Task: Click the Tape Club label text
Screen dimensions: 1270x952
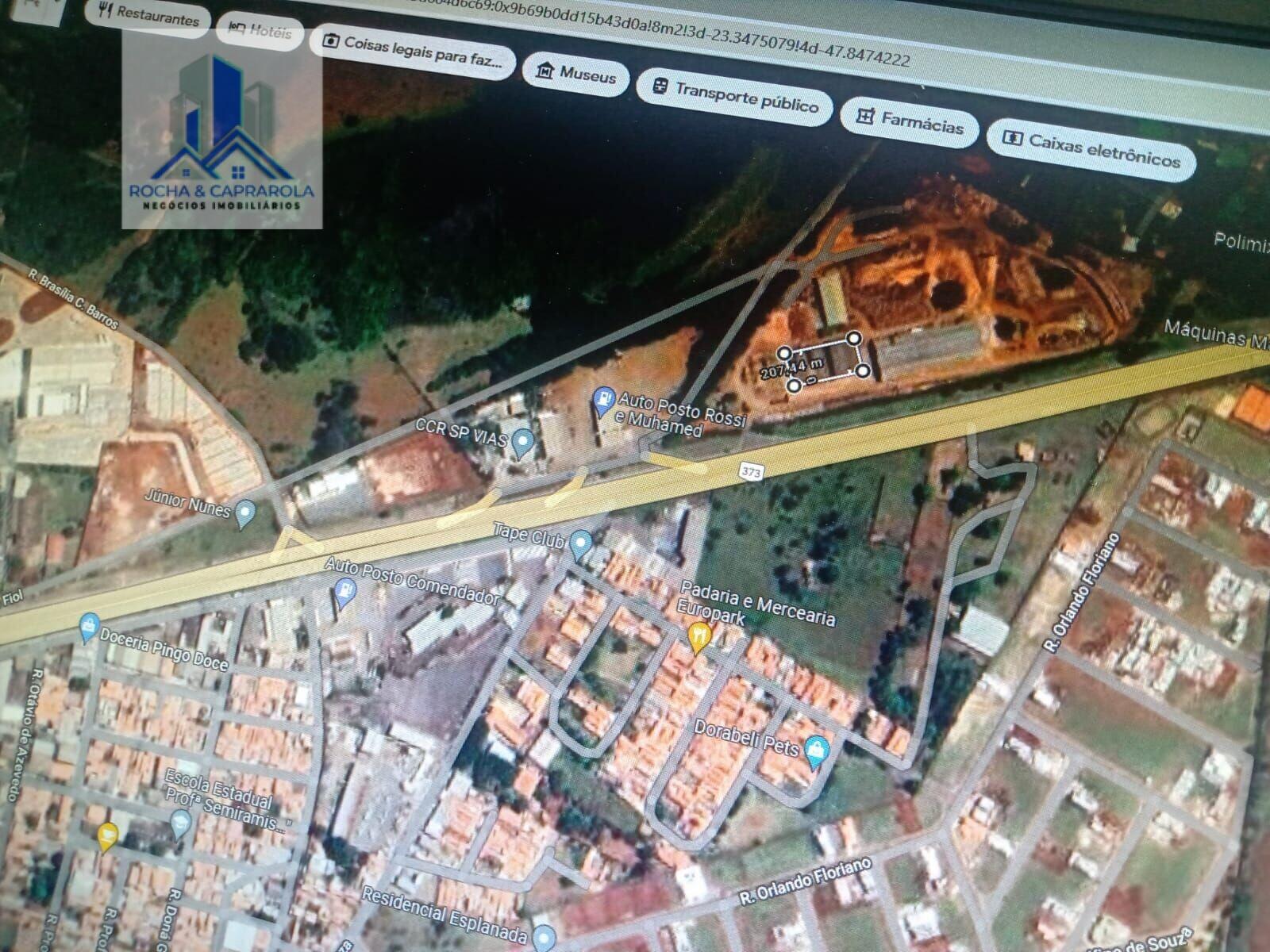Action: pos(528,534)
